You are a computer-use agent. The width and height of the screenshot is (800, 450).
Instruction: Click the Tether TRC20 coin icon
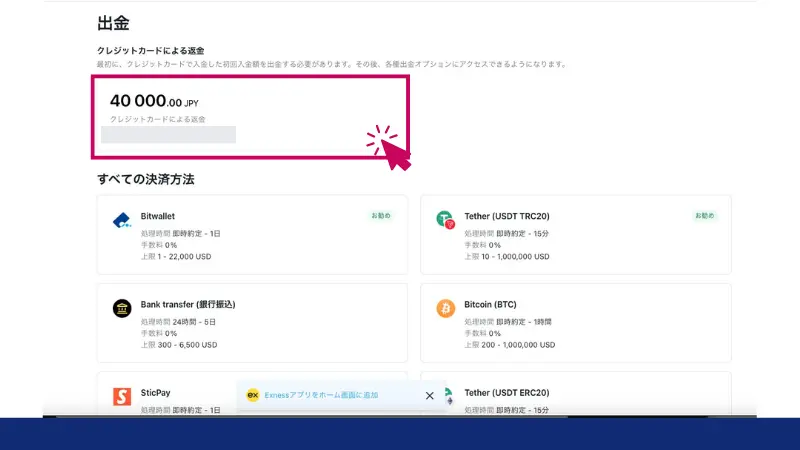[x=445, y=220]
